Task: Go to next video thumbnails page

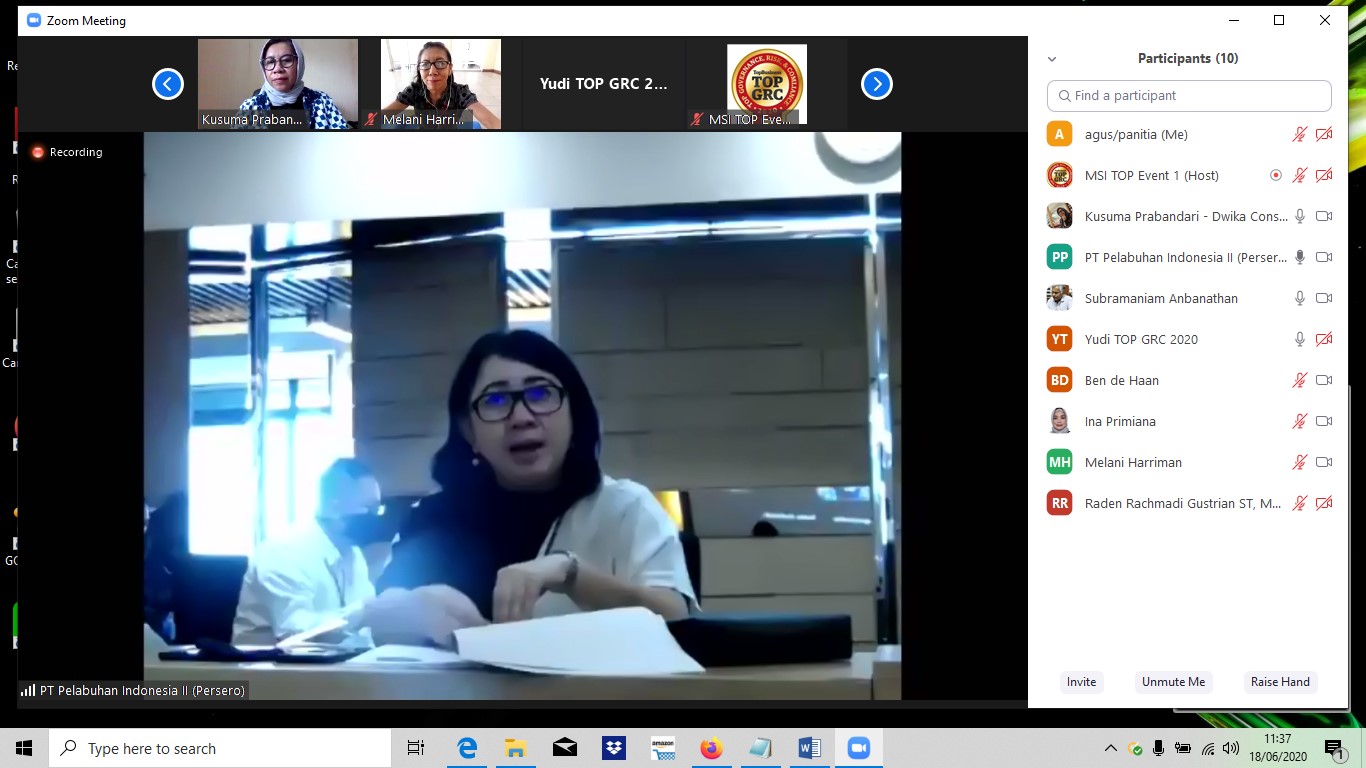Action: point(877,84)
